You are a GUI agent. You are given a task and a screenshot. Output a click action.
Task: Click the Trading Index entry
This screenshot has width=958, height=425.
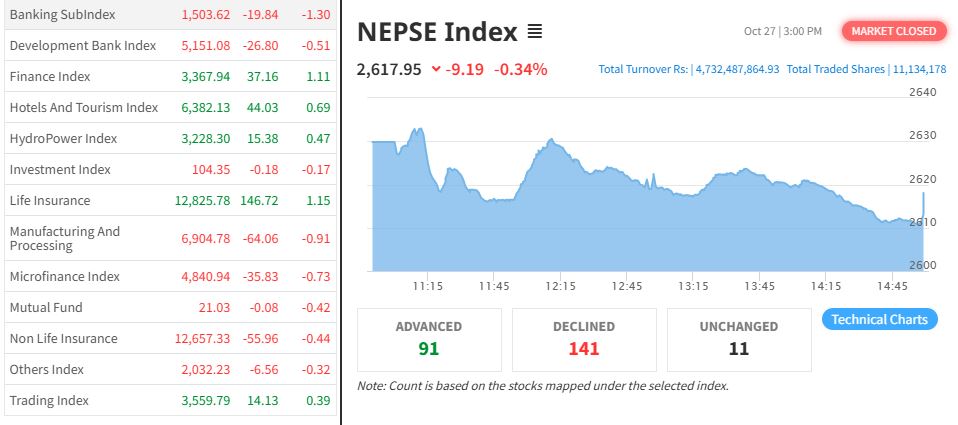pyautogui.click(x=49, y=401)
